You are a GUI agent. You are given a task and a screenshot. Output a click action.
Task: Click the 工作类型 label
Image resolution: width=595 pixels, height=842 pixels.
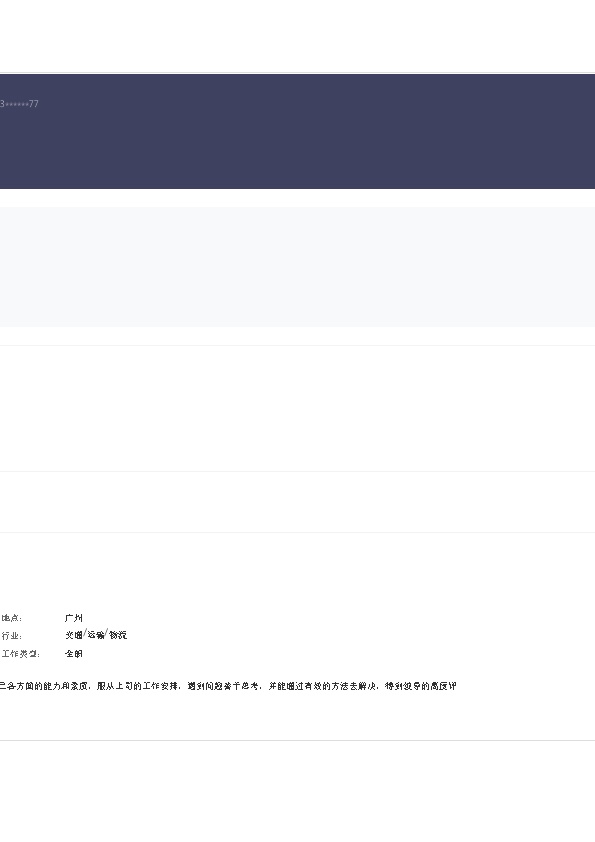pos(20,654)
